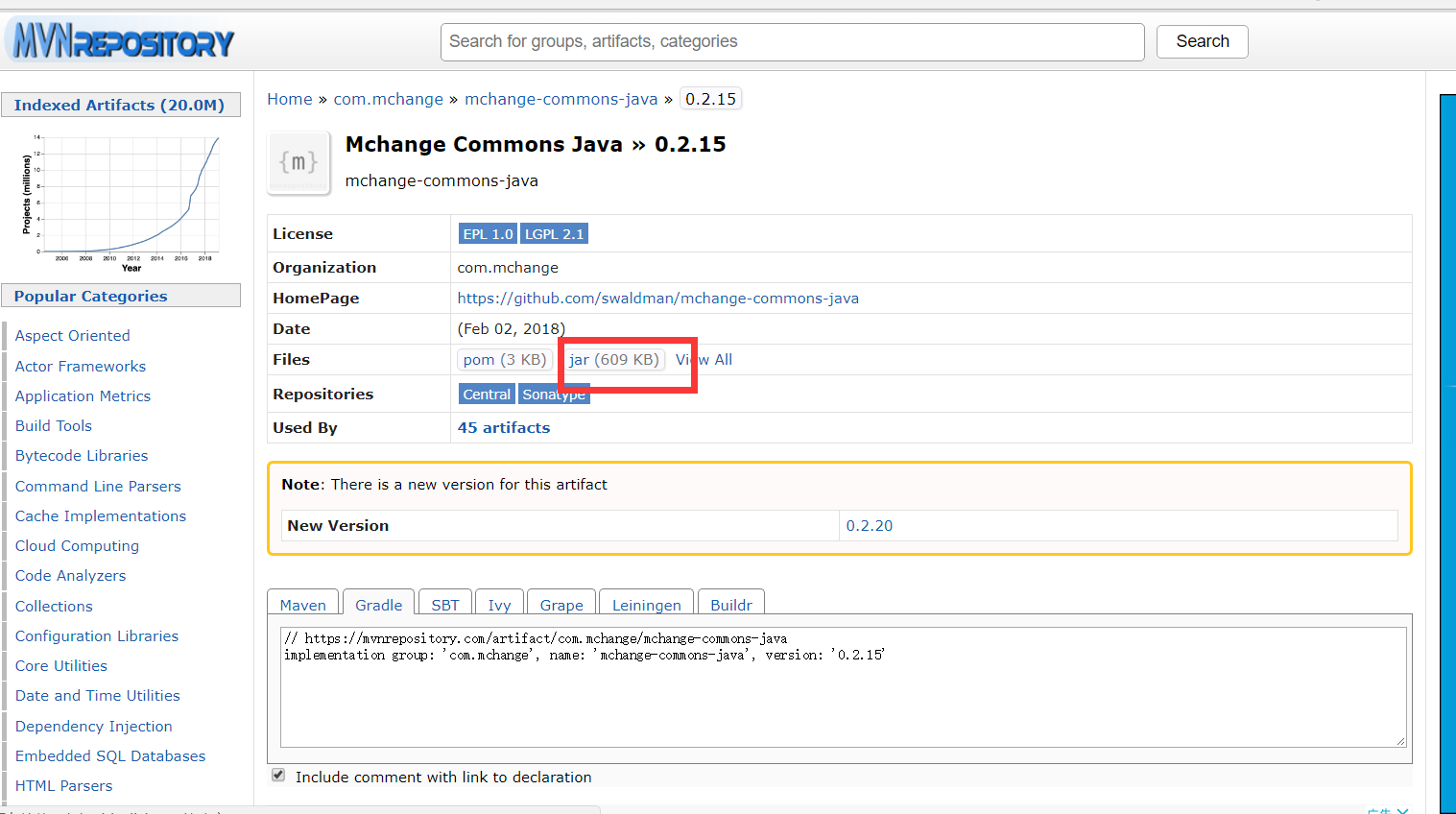The height and width of the screenshot is (814, 1456).
Task: Open Dependency Injection category
Action: (94, 727)
